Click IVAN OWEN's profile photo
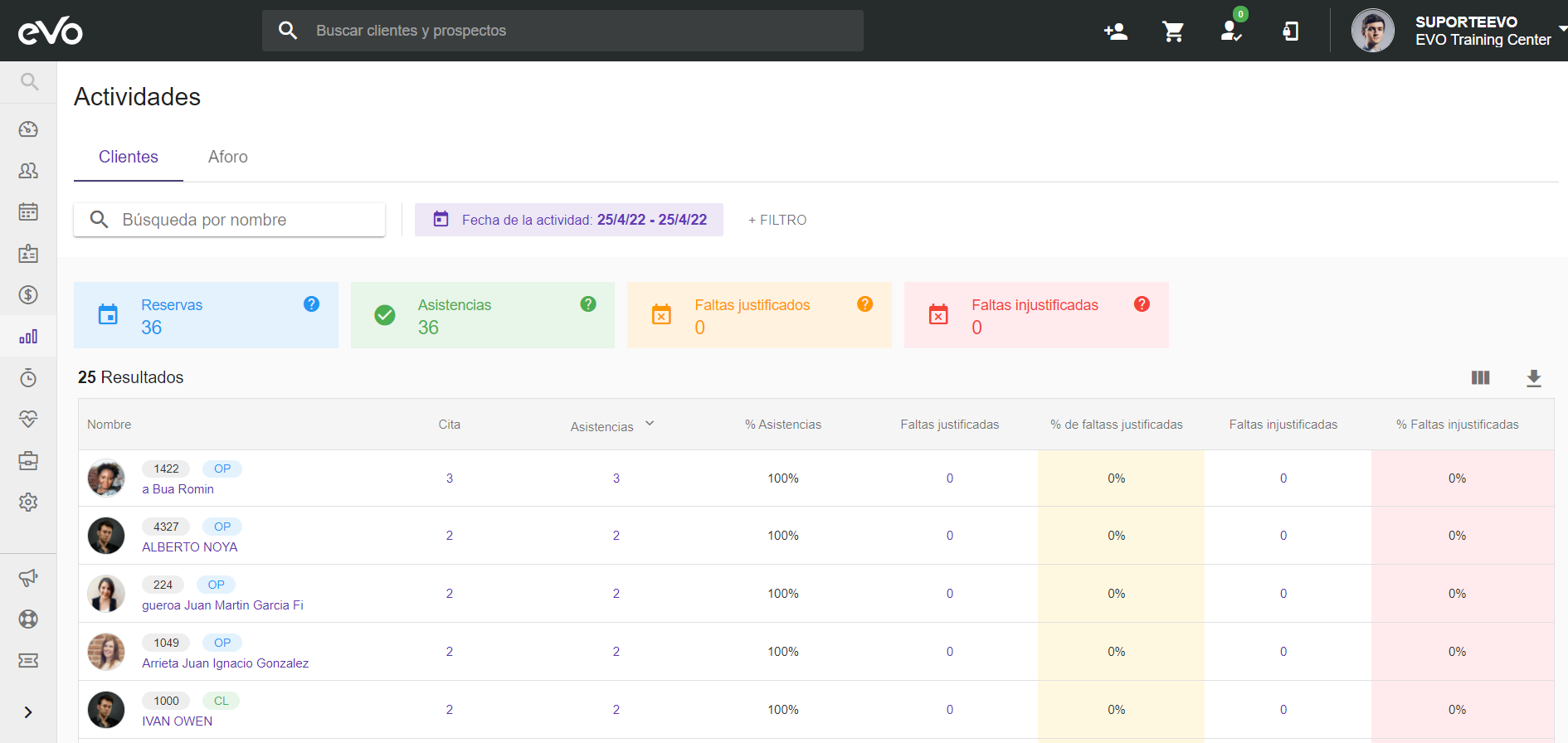The image size is (1568, 743). click(106, 710)
